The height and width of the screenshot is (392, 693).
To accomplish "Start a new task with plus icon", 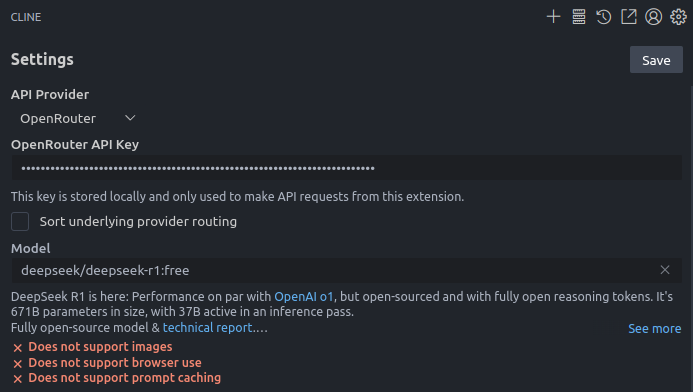I will 553,17.
